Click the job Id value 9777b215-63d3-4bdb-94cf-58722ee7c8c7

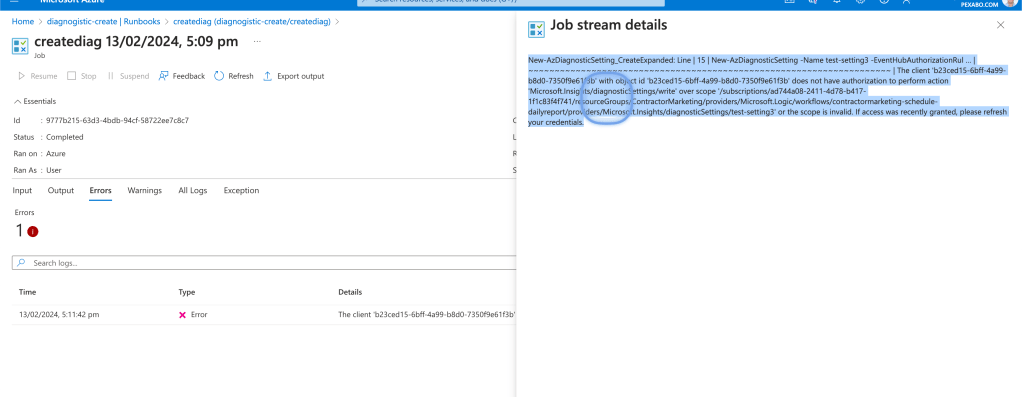117,121
